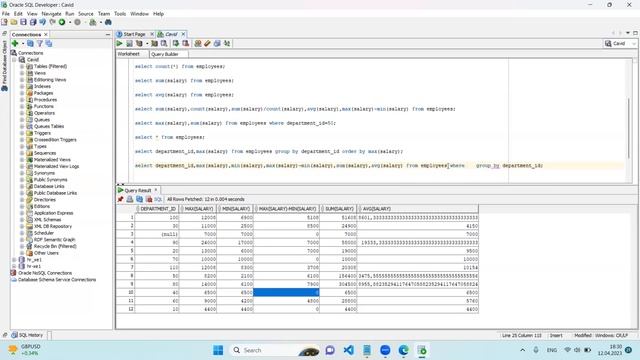Switch to the Start Page tab

tap(134, 34)
